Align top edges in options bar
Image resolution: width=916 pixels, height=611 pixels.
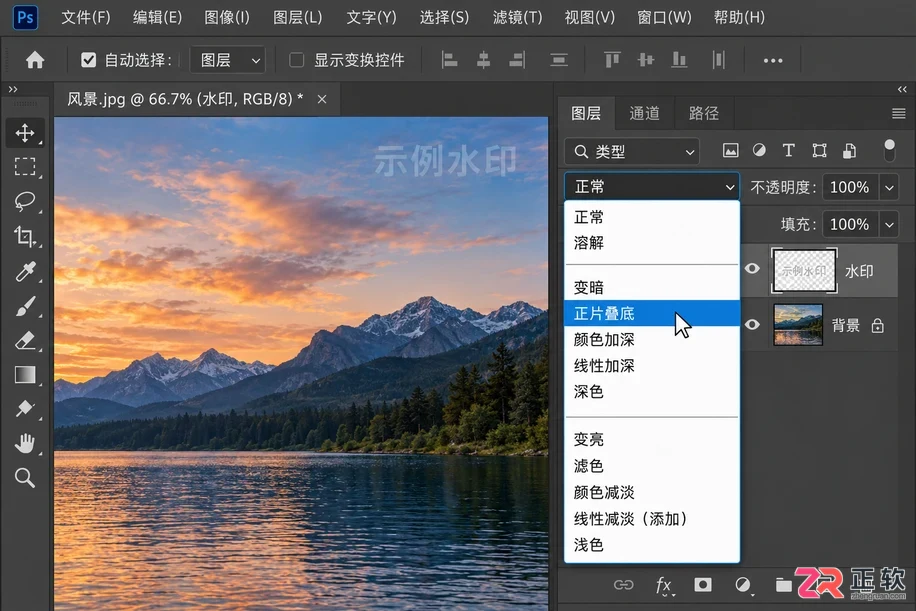point(612,60)
